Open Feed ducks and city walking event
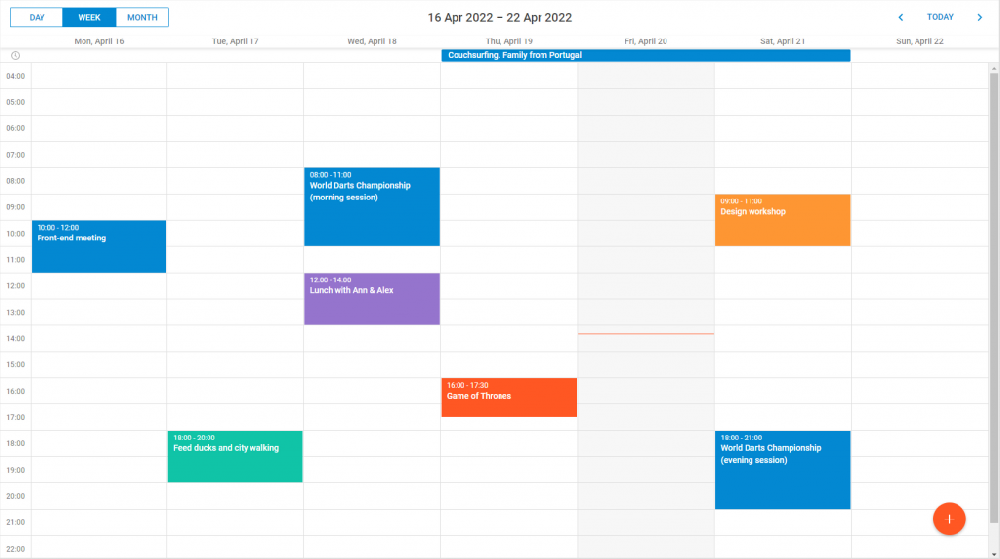The width and height of the screenshot is (1000, 559). pyautogui.click(x=235, y=456)
